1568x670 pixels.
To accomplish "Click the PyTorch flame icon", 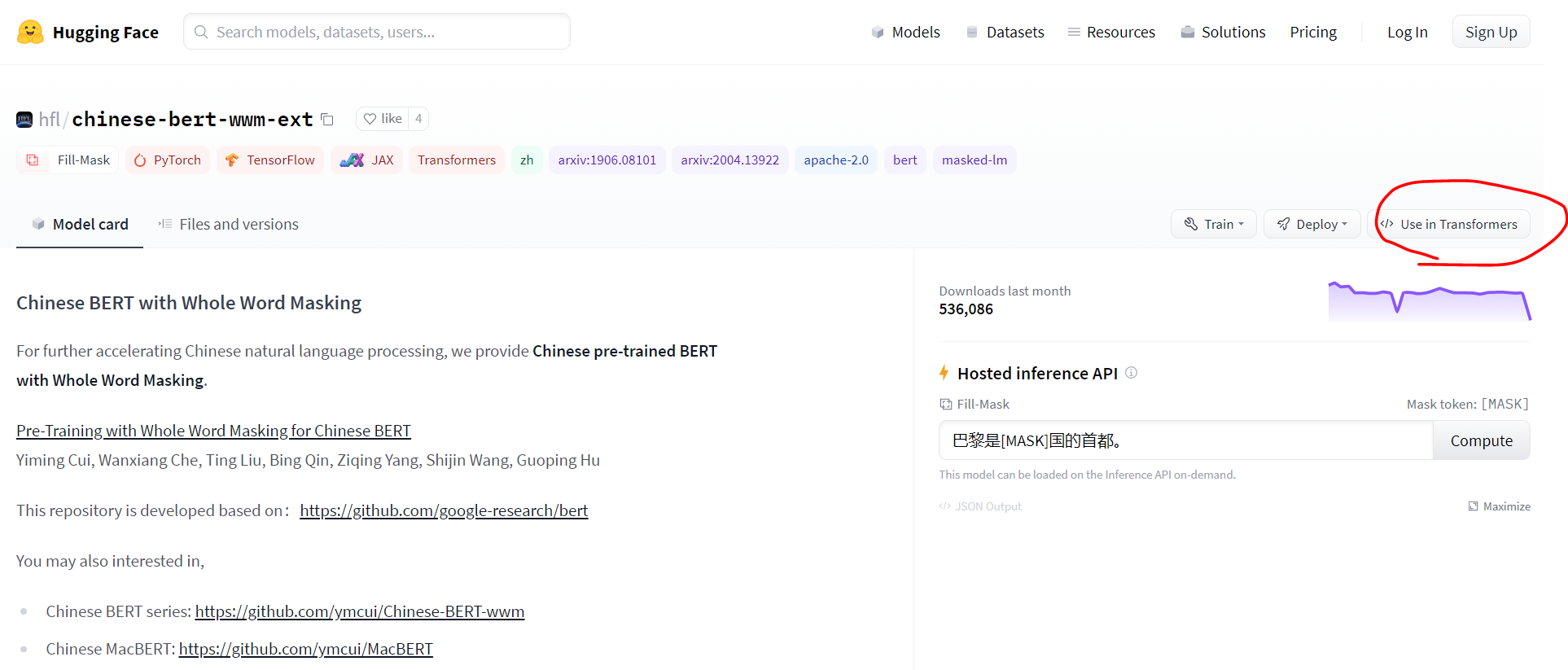I will point(140,160).
